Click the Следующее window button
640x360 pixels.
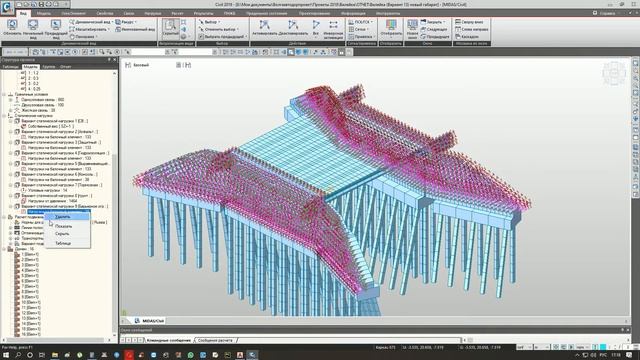pyautogui.click(x=434, y=29)
